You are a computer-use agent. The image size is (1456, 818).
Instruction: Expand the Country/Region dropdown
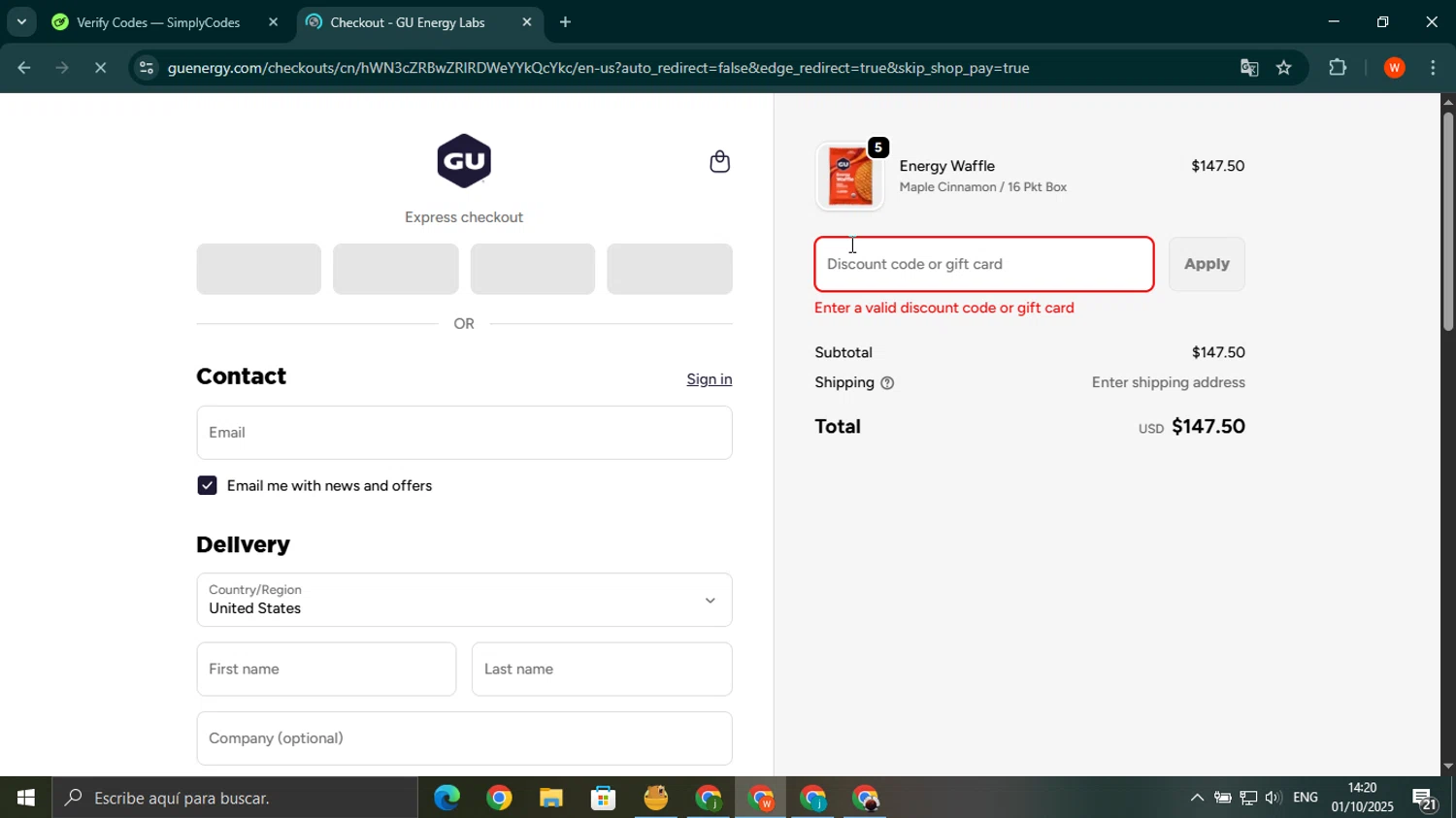[x=464, y=600]
